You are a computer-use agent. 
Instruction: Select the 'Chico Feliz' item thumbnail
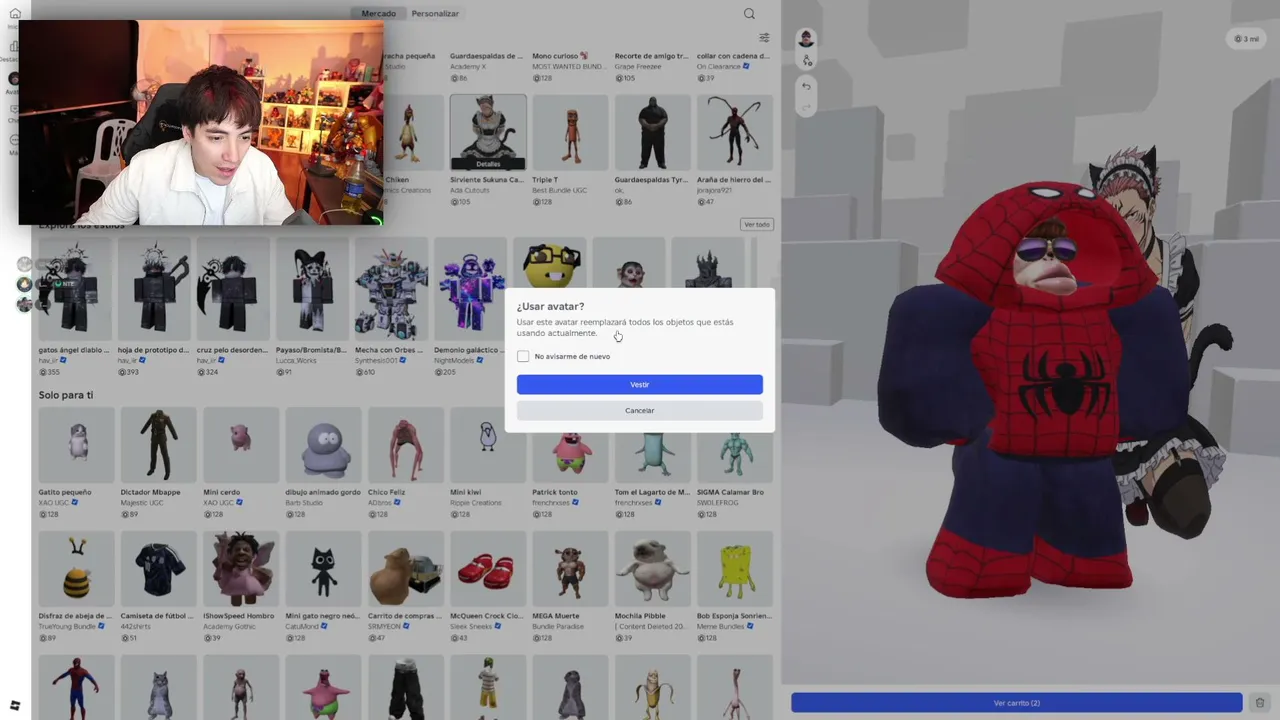405,445
